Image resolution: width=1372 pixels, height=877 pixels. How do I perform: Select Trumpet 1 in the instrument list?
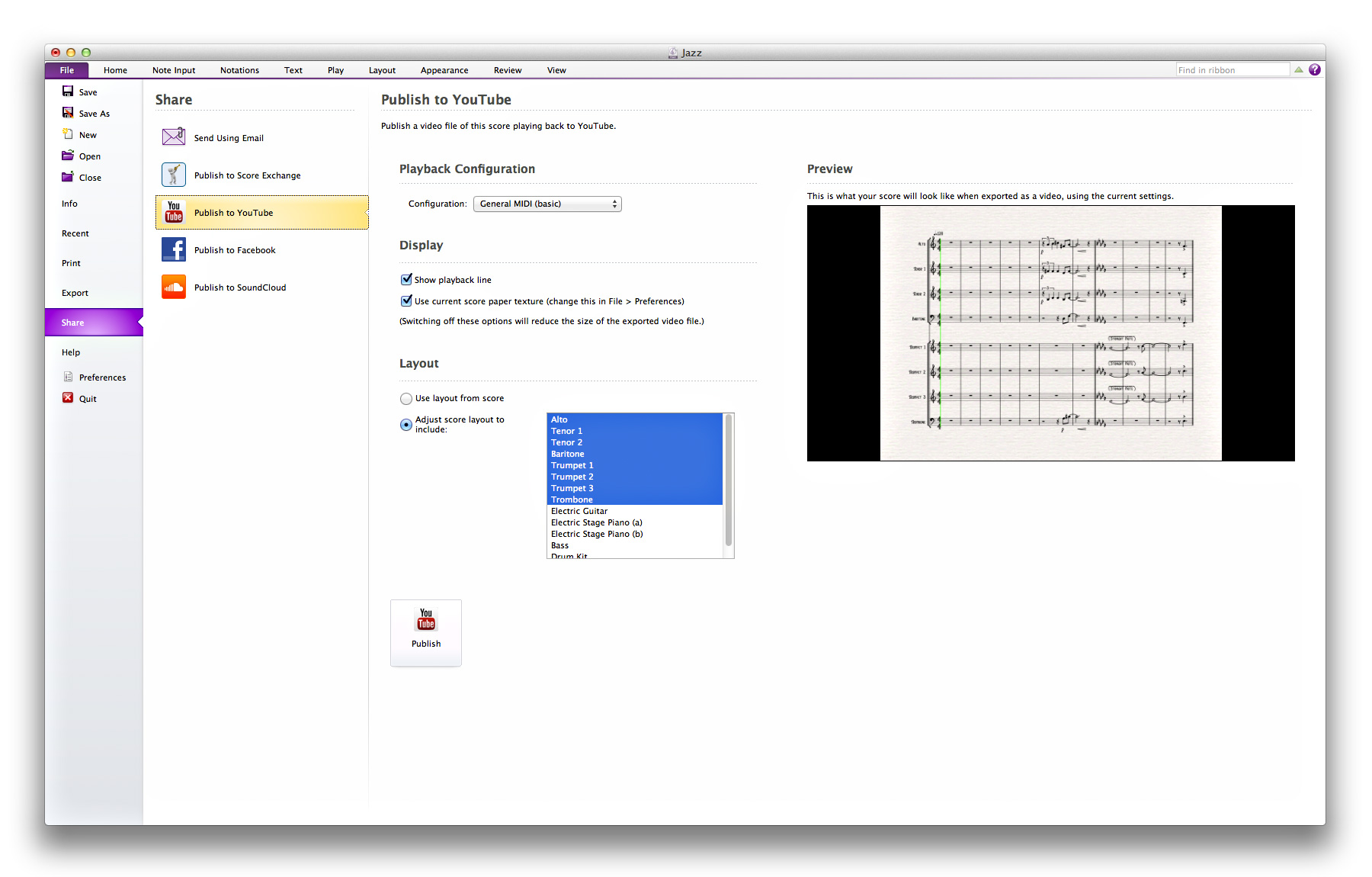pos(635,465)
